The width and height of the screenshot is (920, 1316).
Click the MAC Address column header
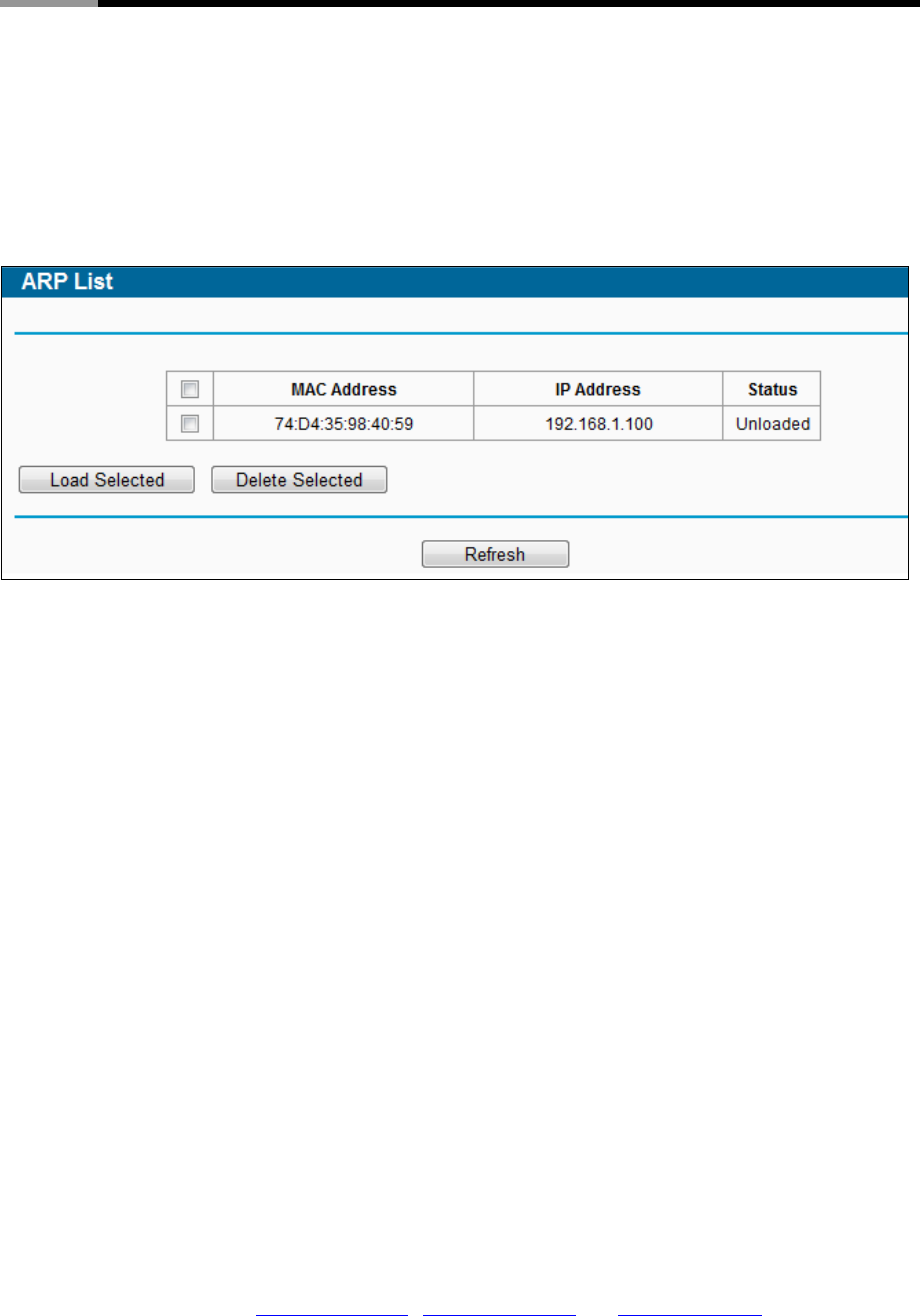pos(344,390)
